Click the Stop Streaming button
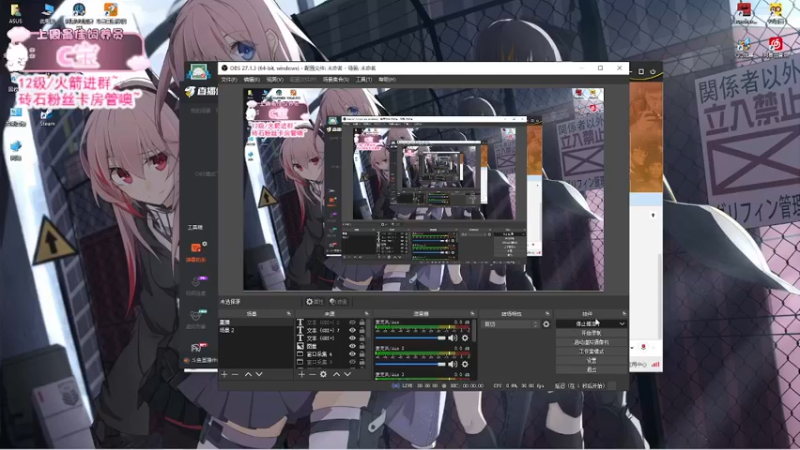Screen dimensions: 800x450 click(587, 323)
